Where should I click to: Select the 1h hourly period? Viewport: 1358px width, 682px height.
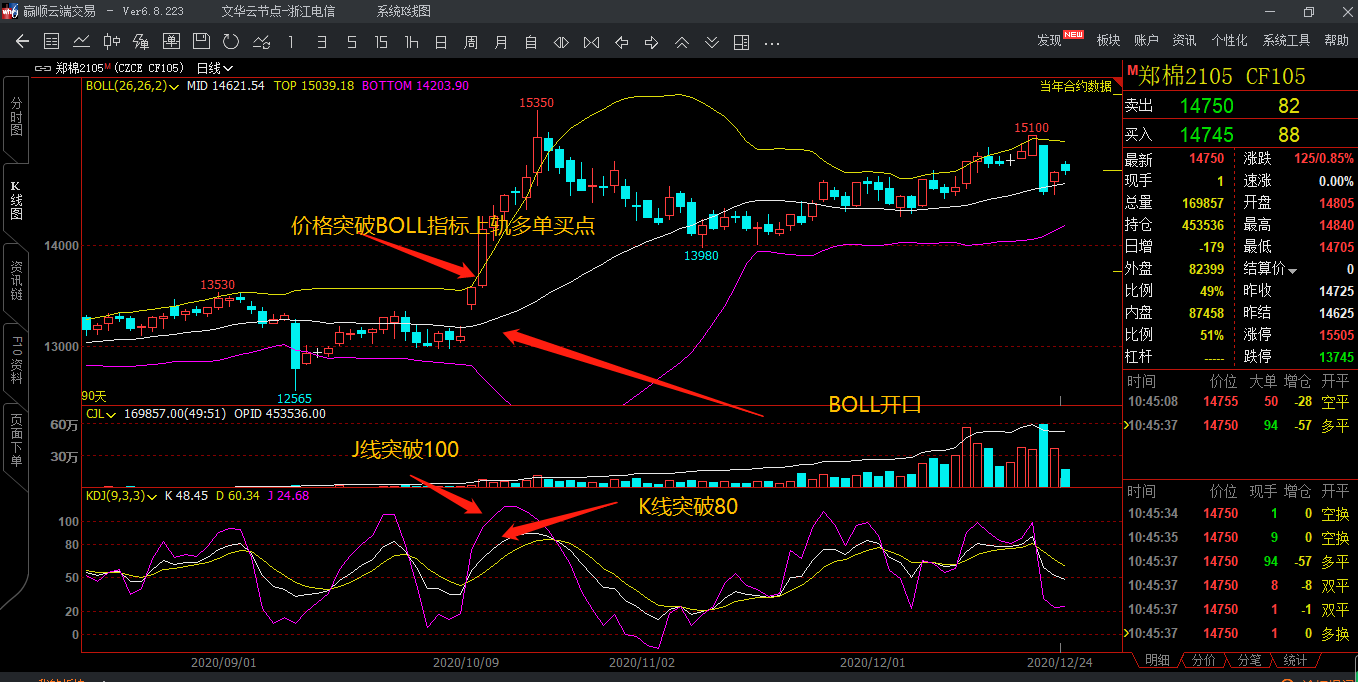point(411,42)
